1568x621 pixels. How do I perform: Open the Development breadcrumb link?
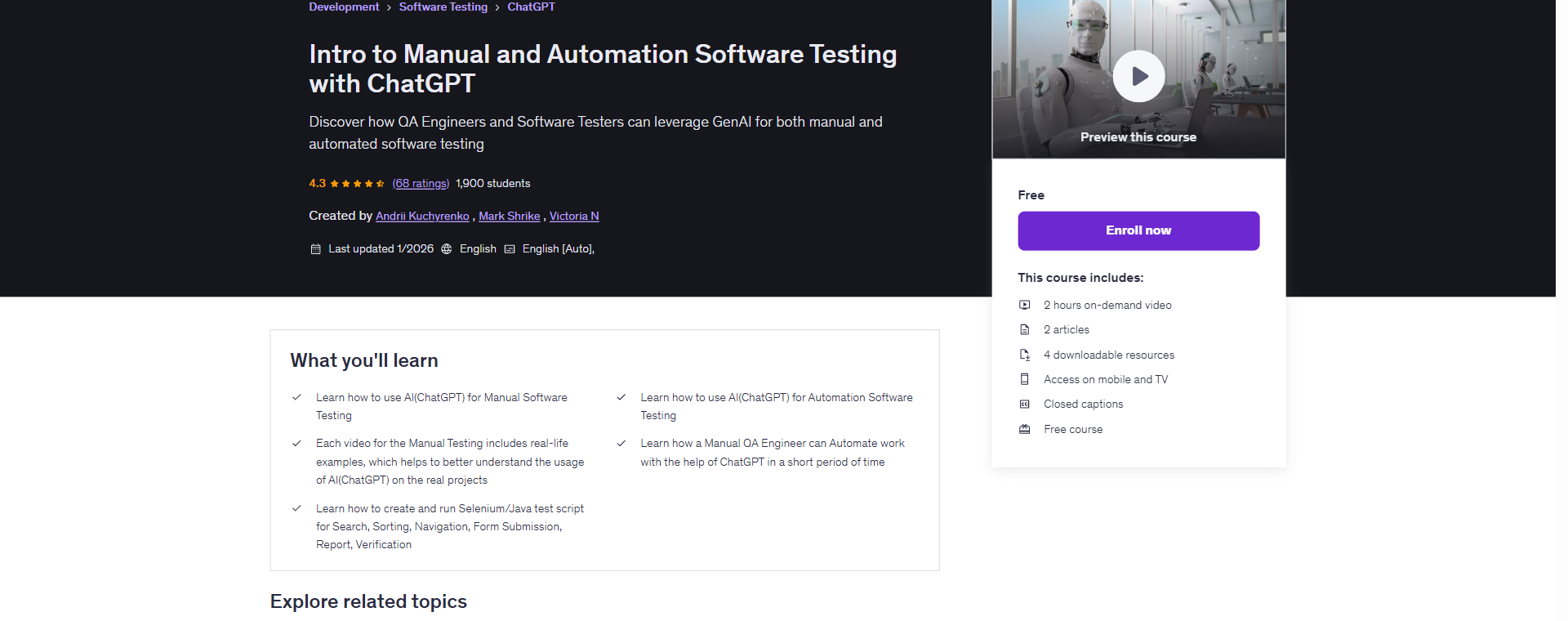tap(344, 7)
